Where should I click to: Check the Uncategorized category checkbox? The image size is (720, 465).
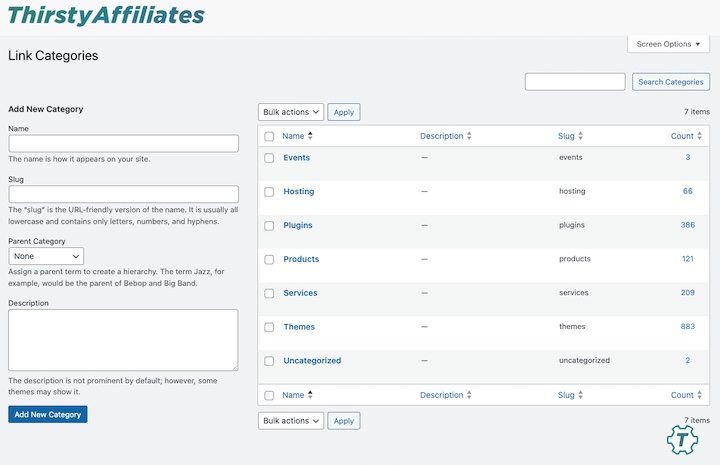click(269, 361)
